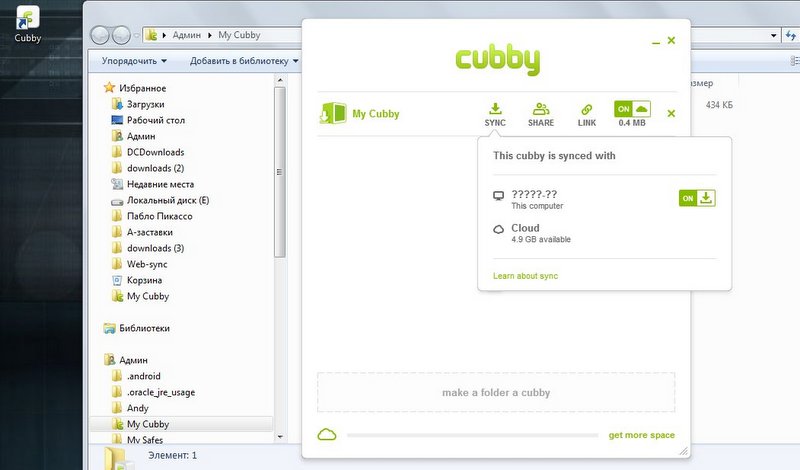This screenshot has height=470, width=800.
Task: Click the cubby logo
Action: (497, 61)
